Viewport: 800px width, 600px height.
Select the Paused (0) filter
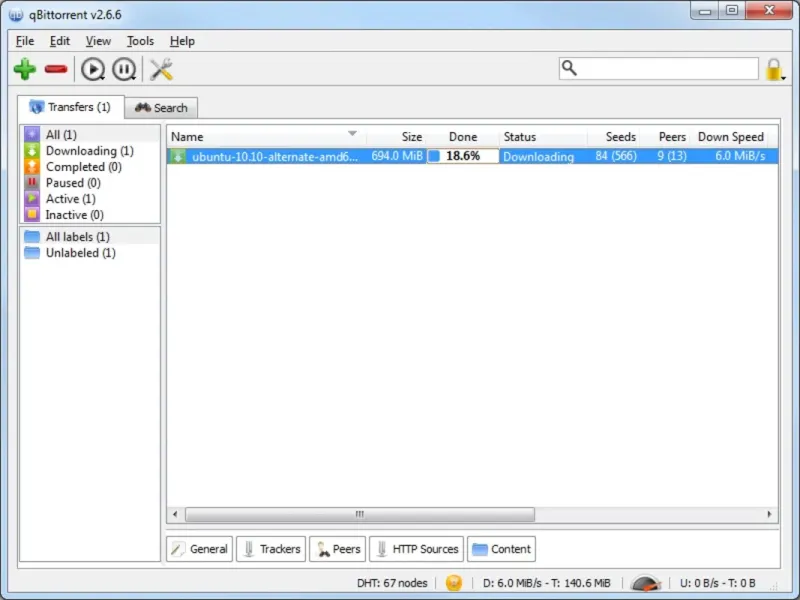90,183
